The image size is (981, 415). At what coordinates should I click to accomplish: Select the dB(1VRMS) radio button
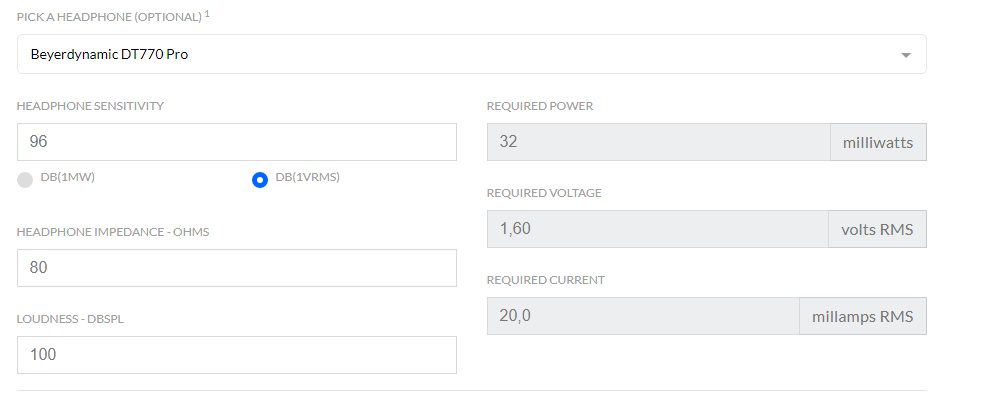tap(260, 180)
